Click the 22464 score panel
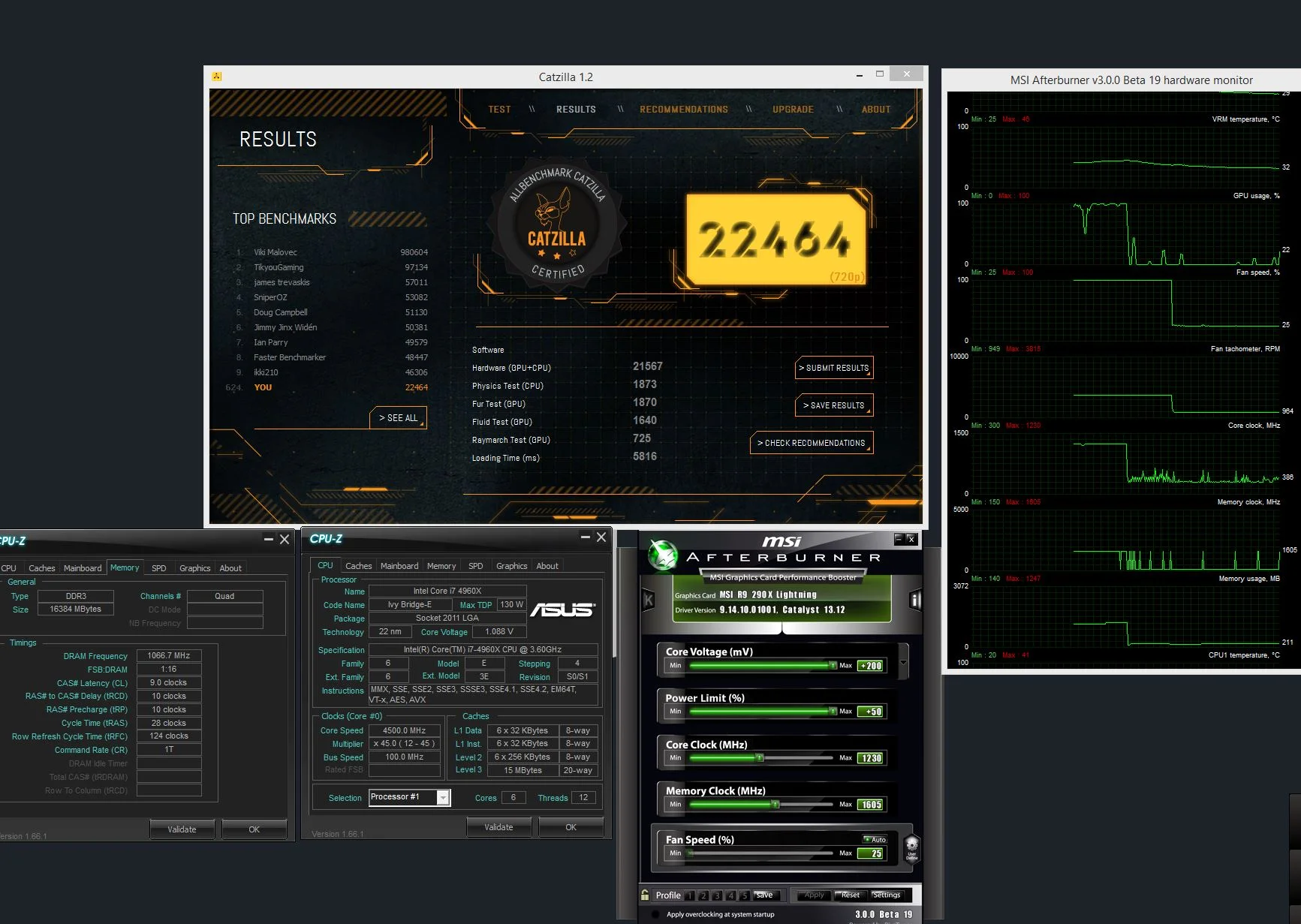This screenshot has width=1301, height=924. point(777,239)
